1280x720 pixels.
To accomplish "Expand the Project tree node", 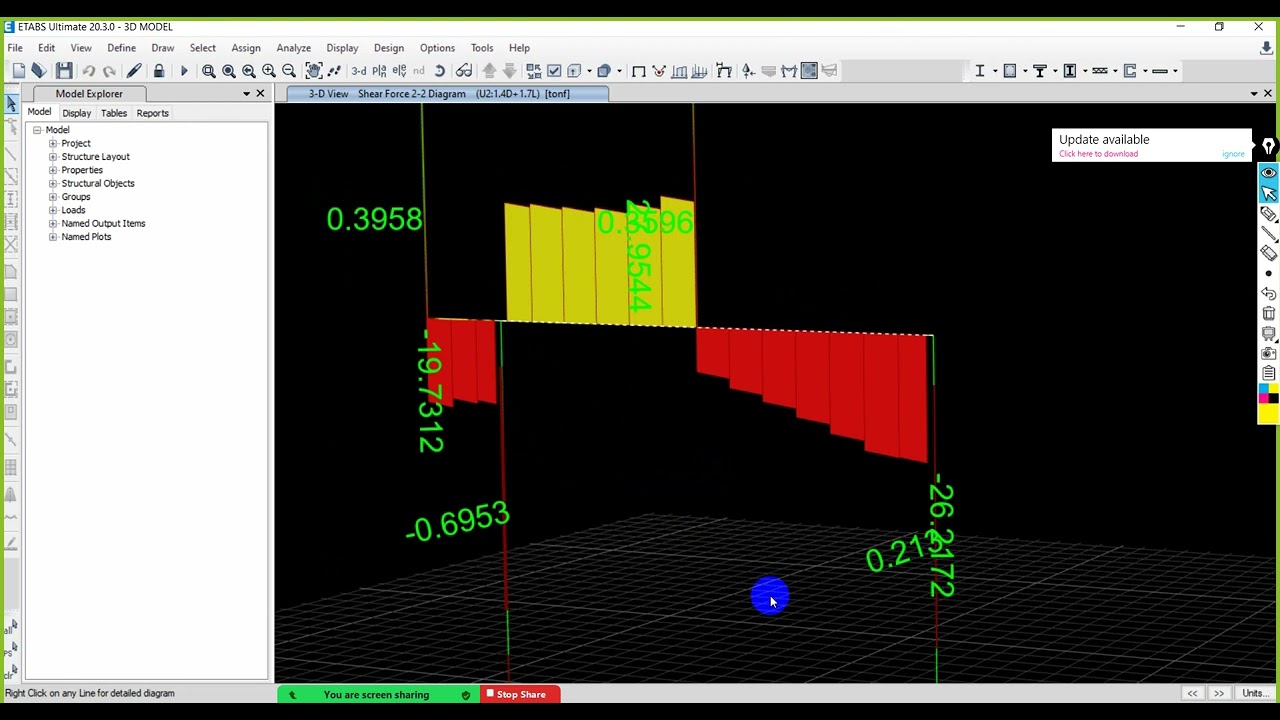I will pyautogui.click(x=53, y=143).
